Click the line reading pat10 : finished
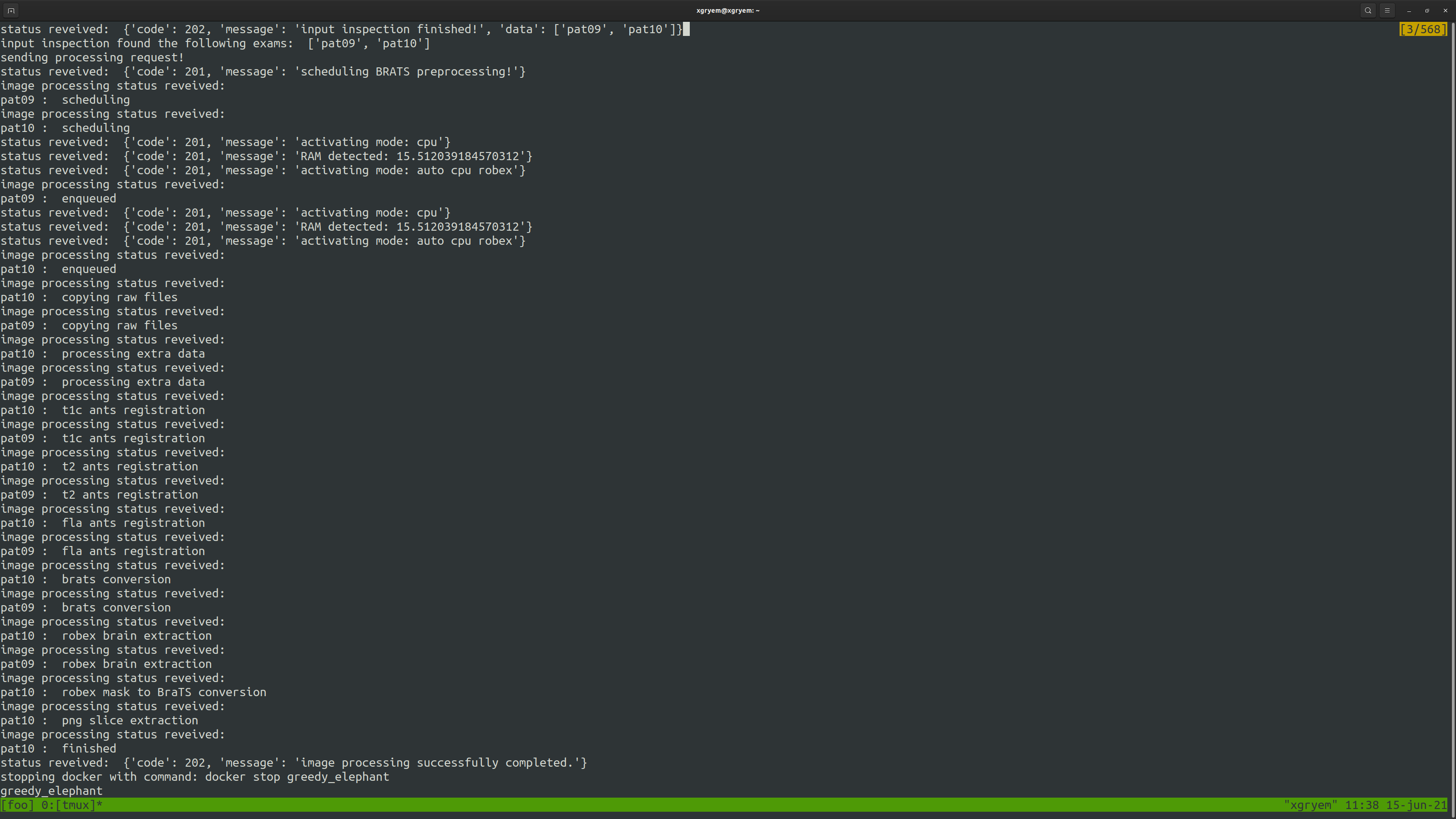Screen dimensions: 1456x819 coord(58,748)
